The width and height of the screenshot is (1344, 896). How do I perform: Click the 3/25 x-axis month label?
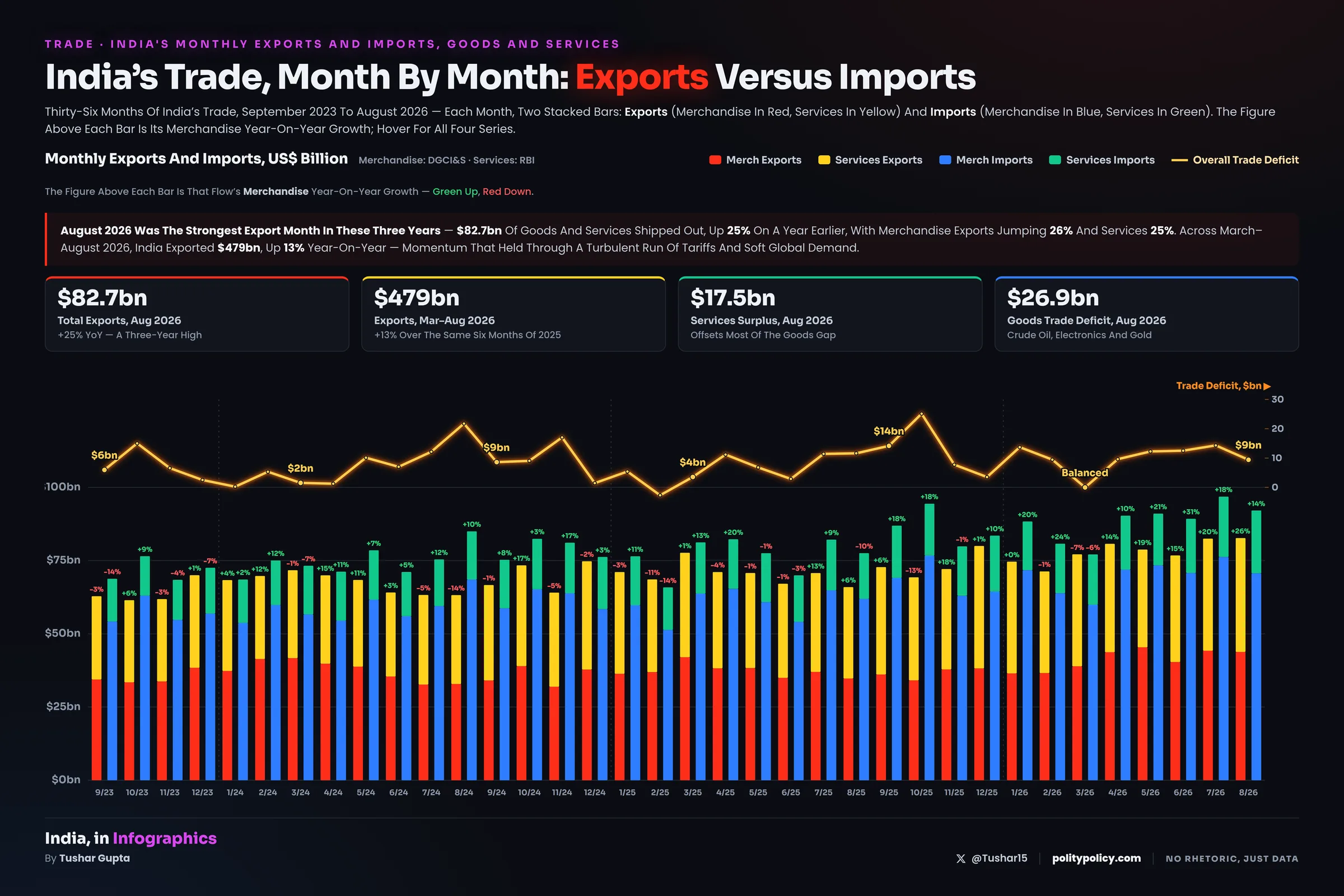click(x=693, y=792)
